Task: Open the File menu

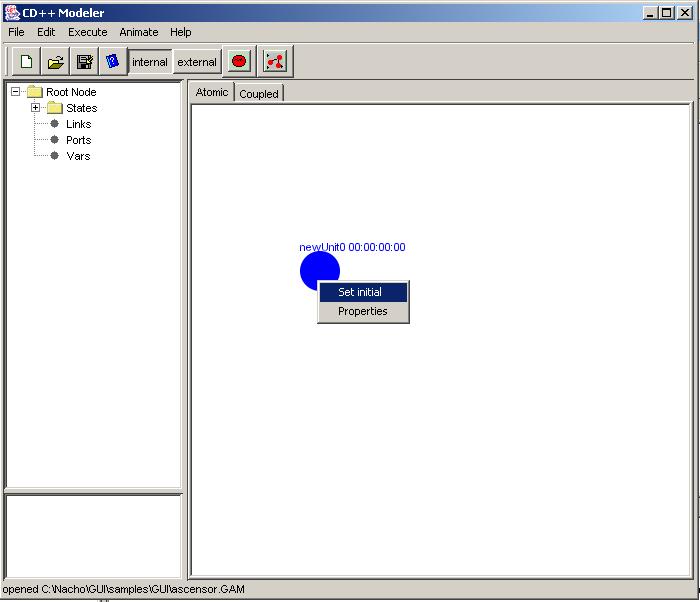Action: [x=16, y=32]
